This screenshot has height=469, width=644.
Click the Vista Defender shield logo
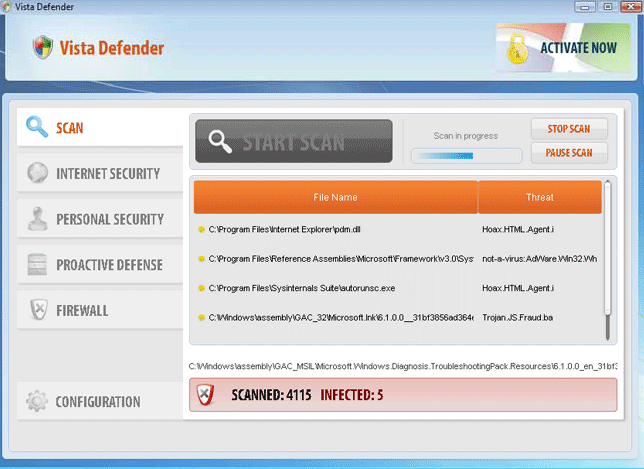tap(42, 47)
